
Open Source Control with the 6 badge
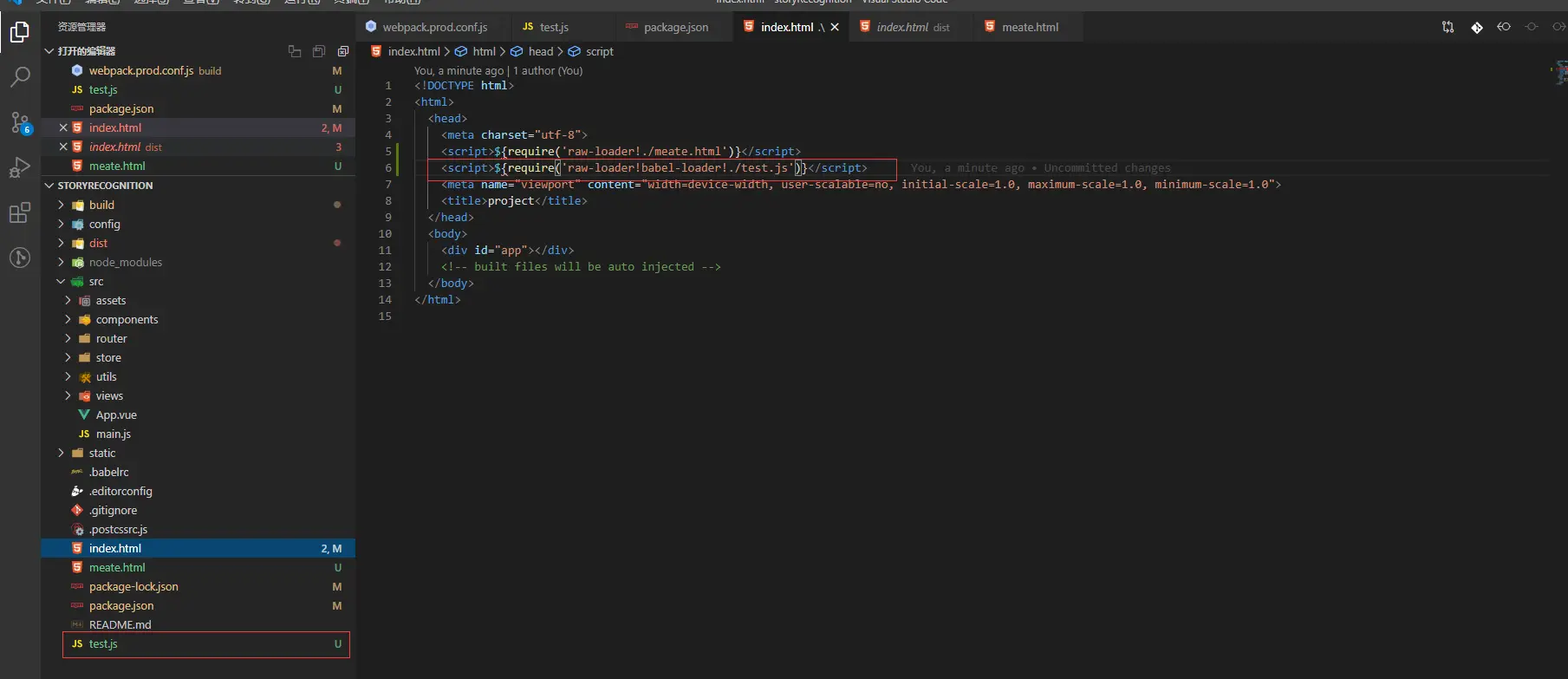tap(20, 122)
